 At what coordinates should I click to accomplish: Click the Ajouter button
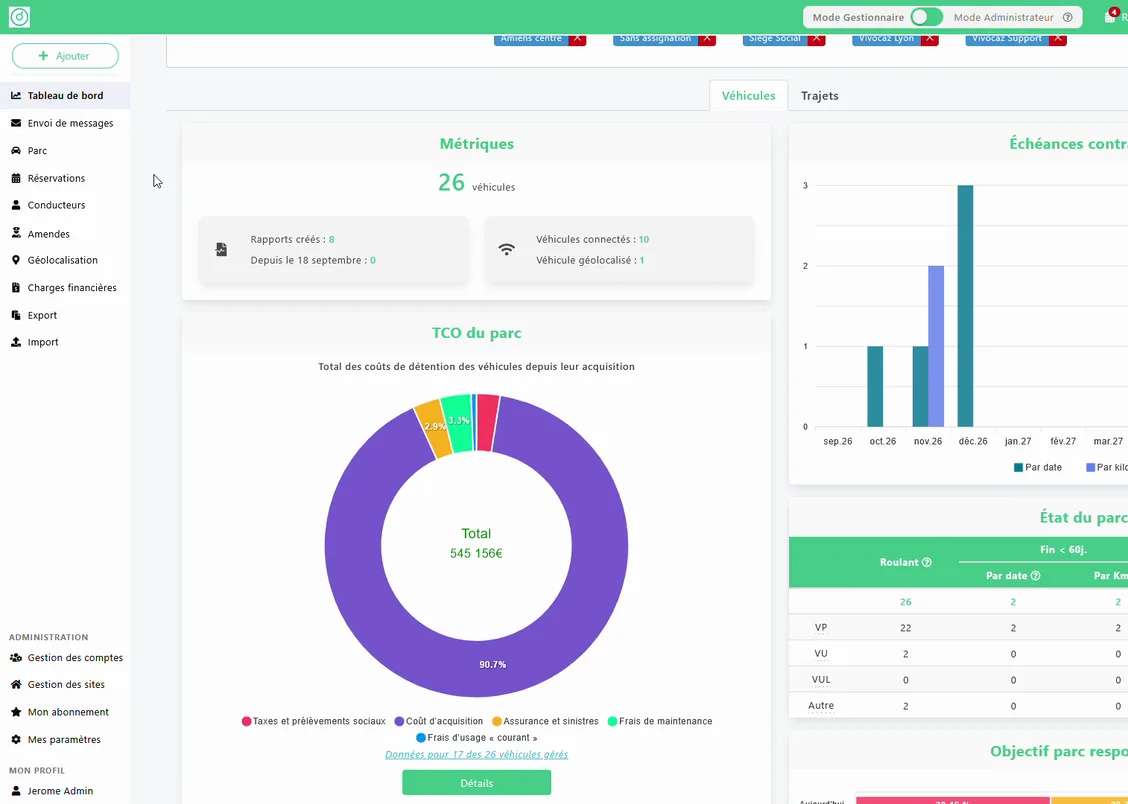65,56
